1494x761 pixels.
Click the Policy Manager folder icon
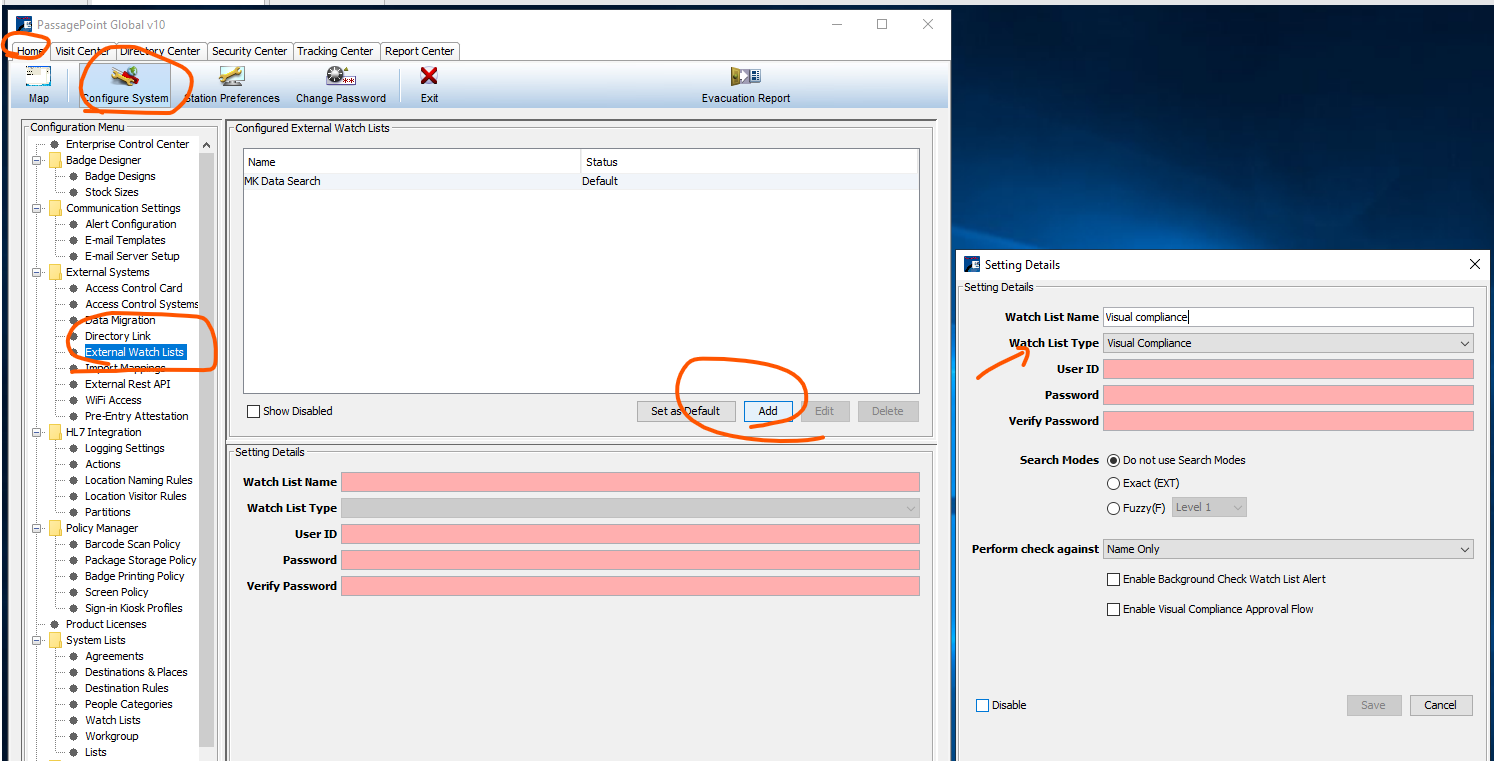click(x=55, y=528)
